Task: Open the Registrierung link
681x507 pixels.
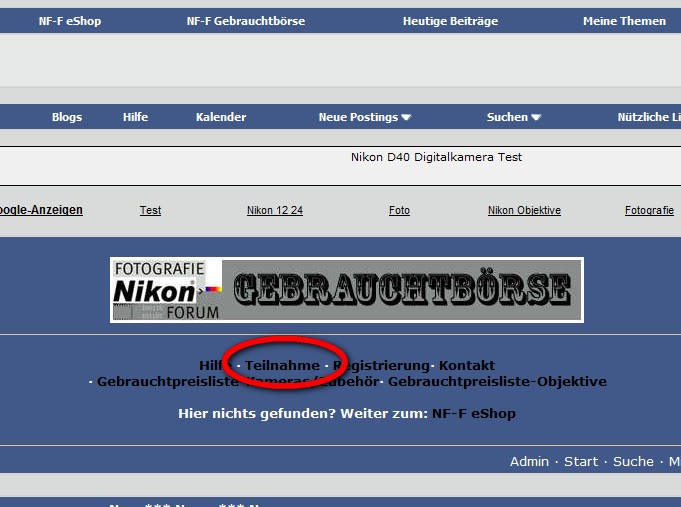Action: [381, 365]
